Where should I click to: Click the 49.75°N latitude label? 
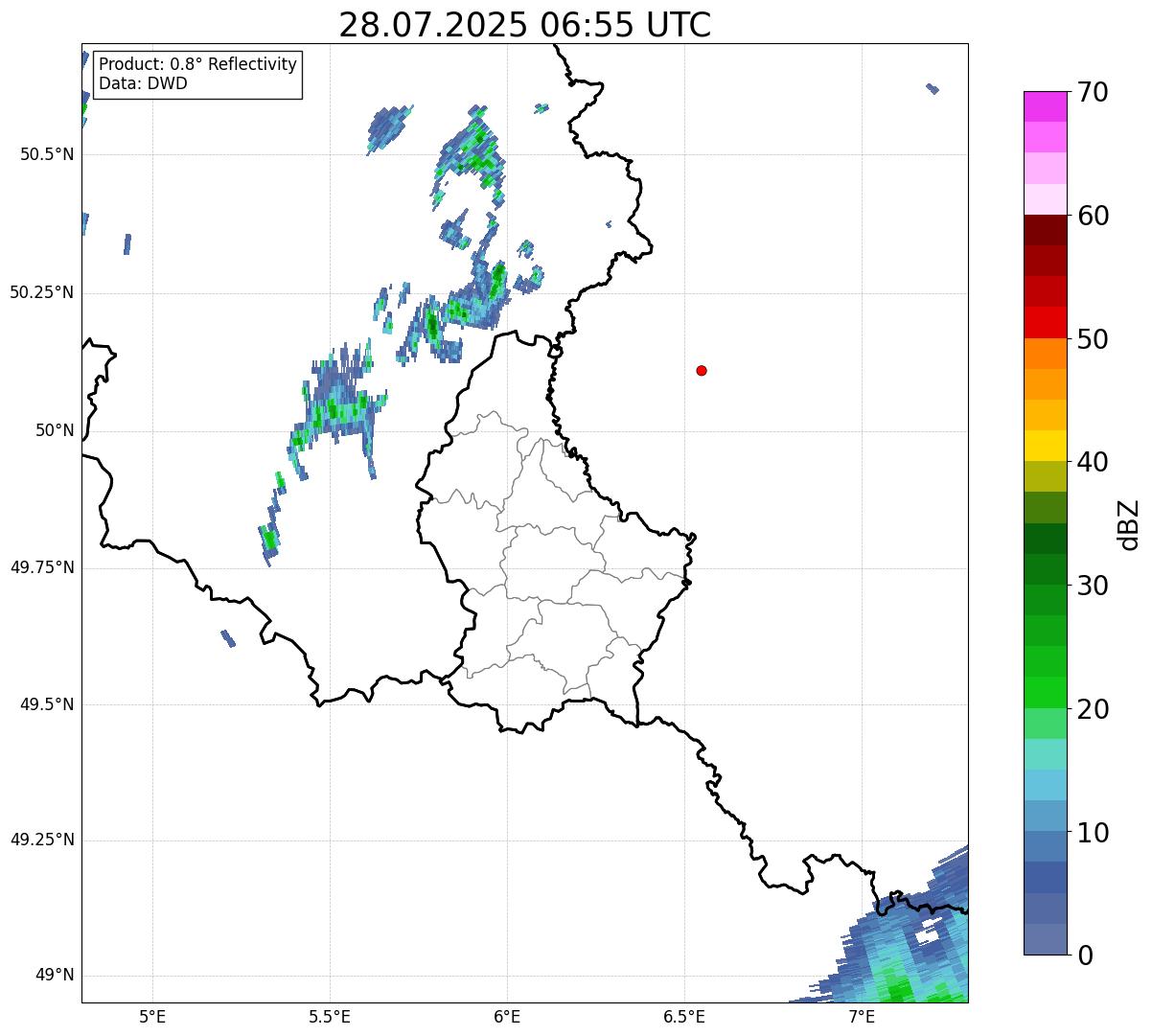(x=42, y=567)
